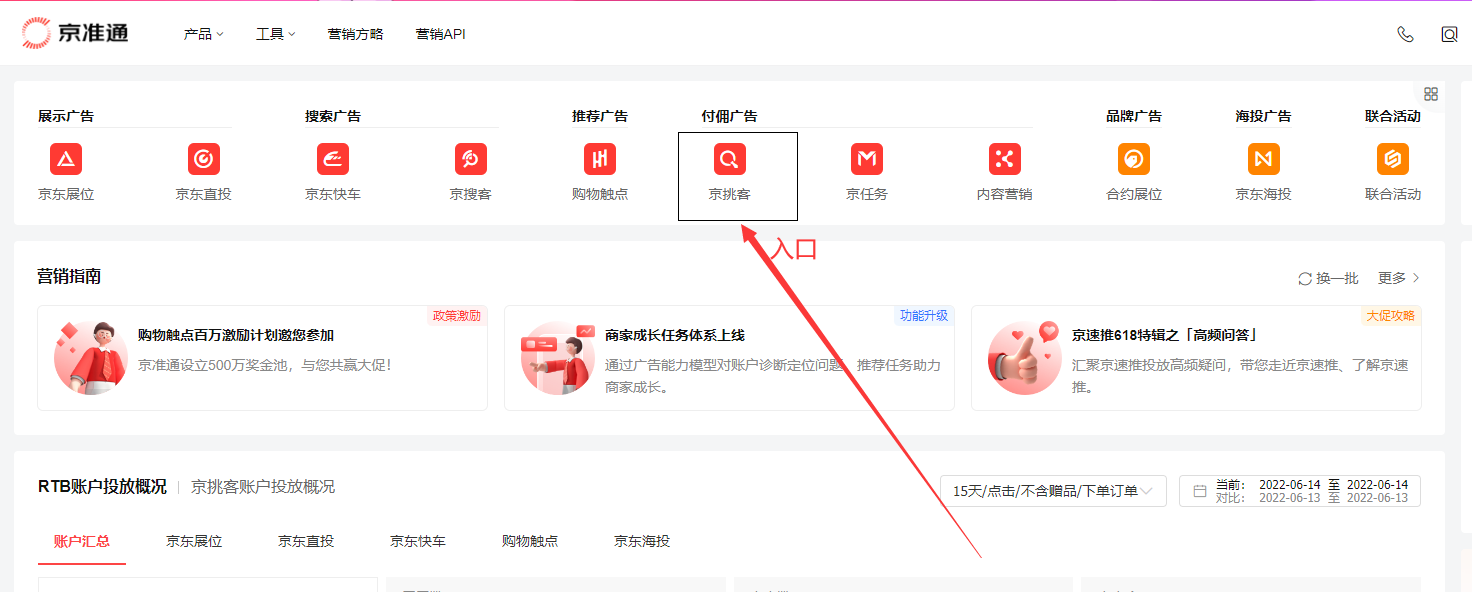Select 京挑客账户投放概况 heading tab

(x=263, y=487)
